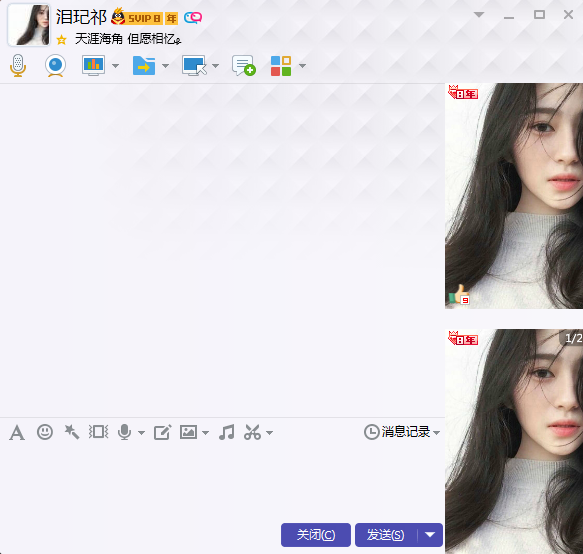Send a window shake
583x554 pixels.
point(99,432)
